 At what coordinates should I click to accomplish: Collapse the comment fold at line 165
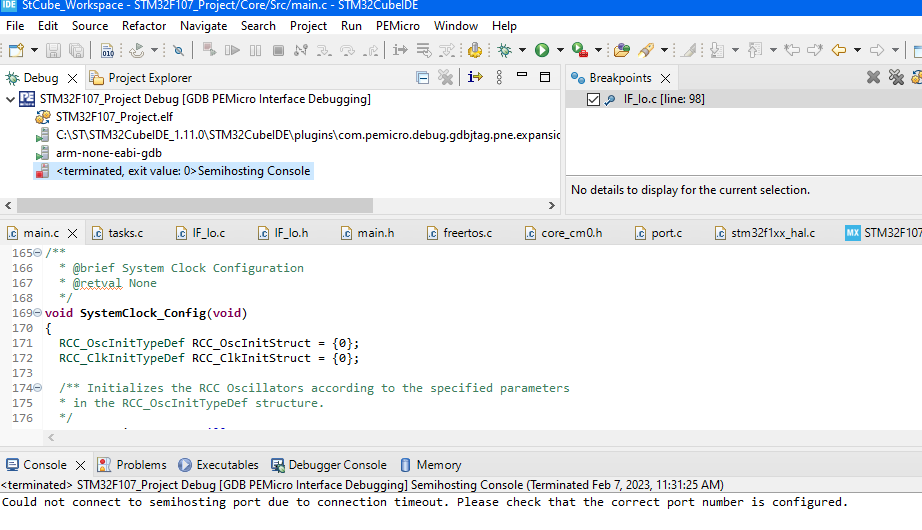click(38, 252)
